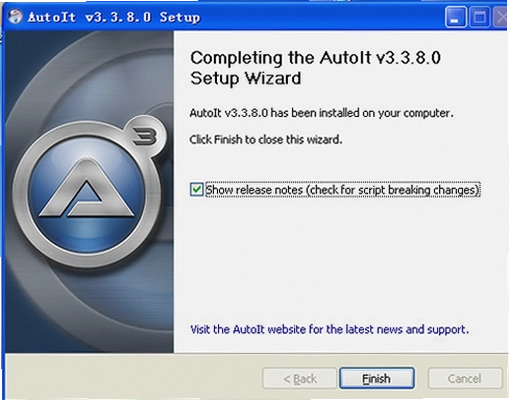Minimize the AutoIt Setup window
The width and height of the screenshot is (509, 400).
click(x=455, y=17)
